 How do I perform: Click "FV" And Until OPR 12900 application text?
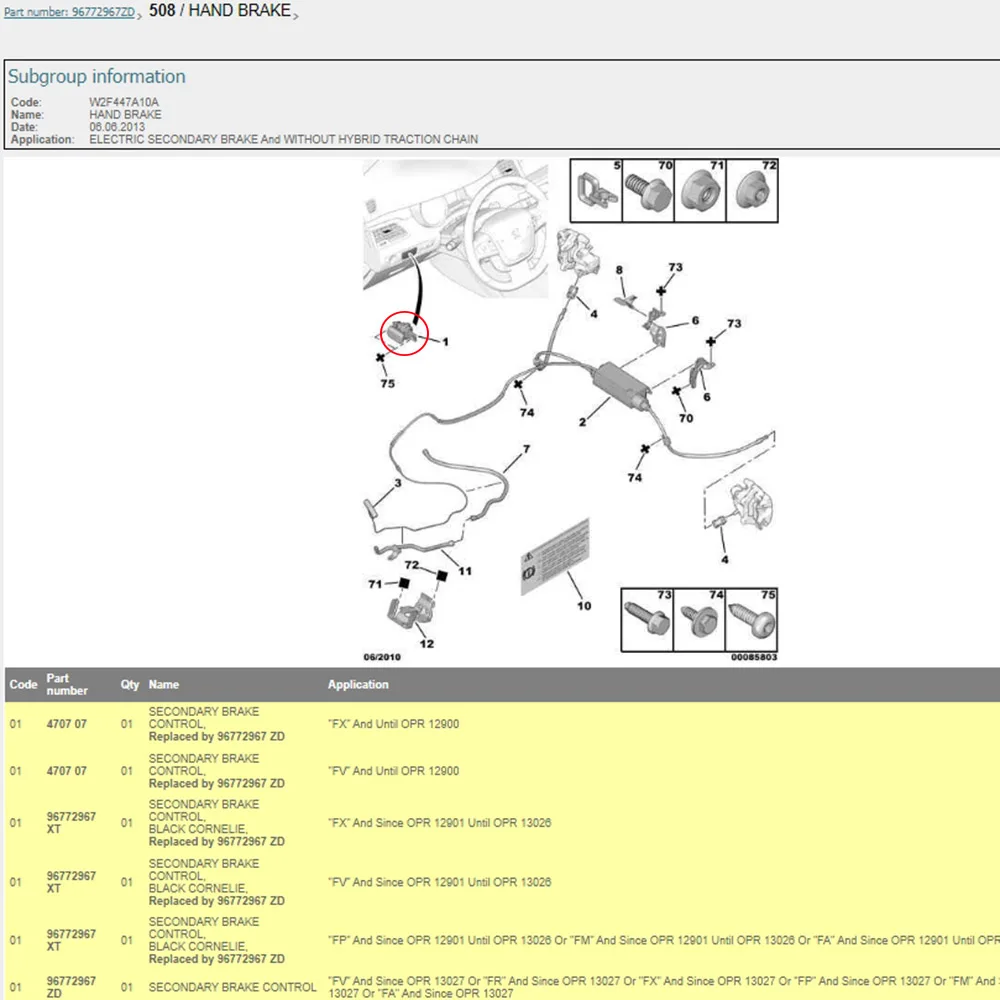coord(393,771)
